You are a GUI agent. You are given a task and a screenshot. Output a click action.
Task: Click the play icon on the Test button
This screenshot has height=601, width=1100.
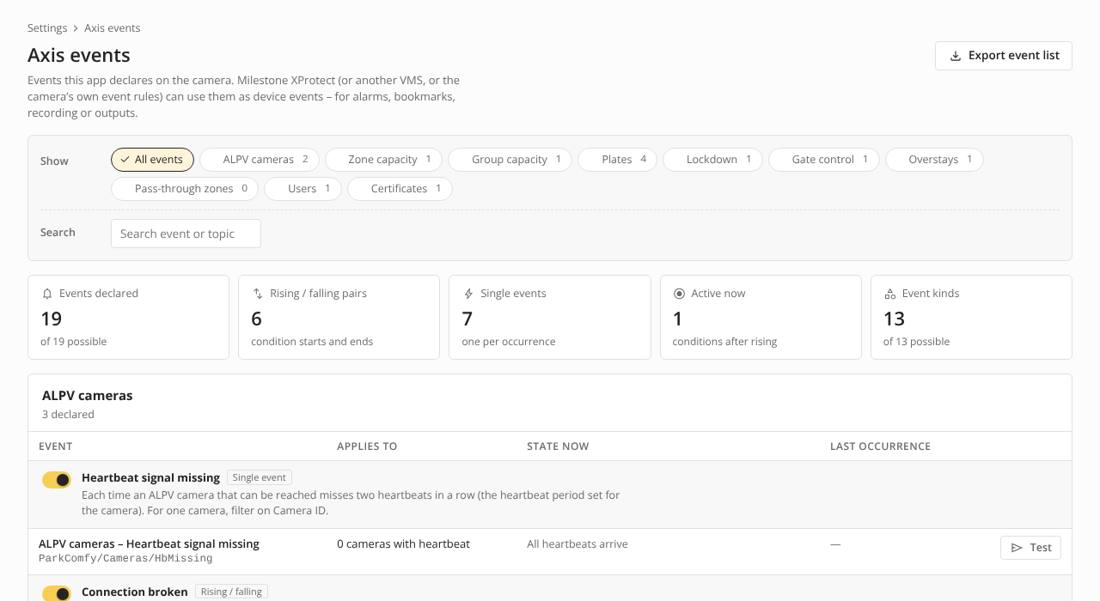pos(1017,548)
